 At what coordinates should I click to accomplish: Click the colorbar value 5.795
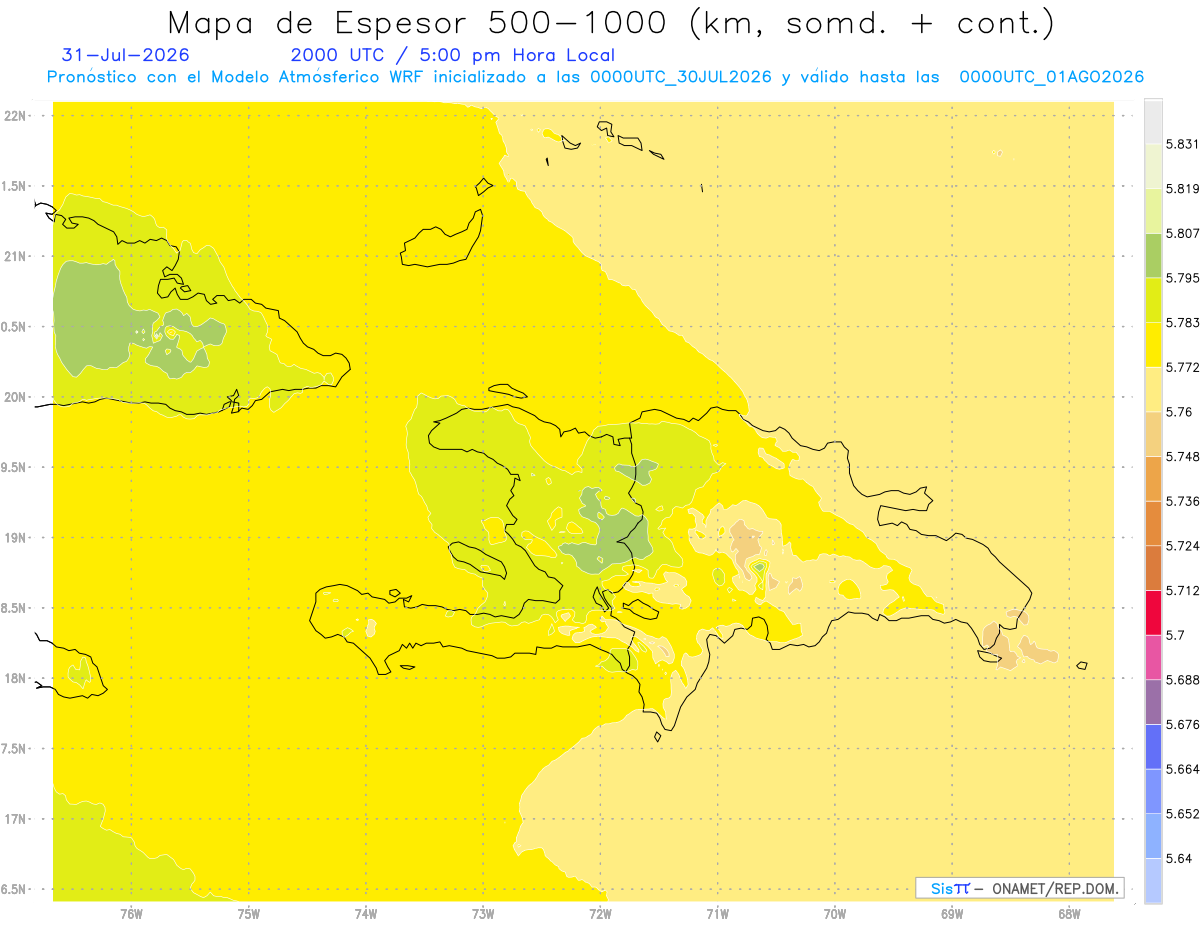tap(1182, 278)
